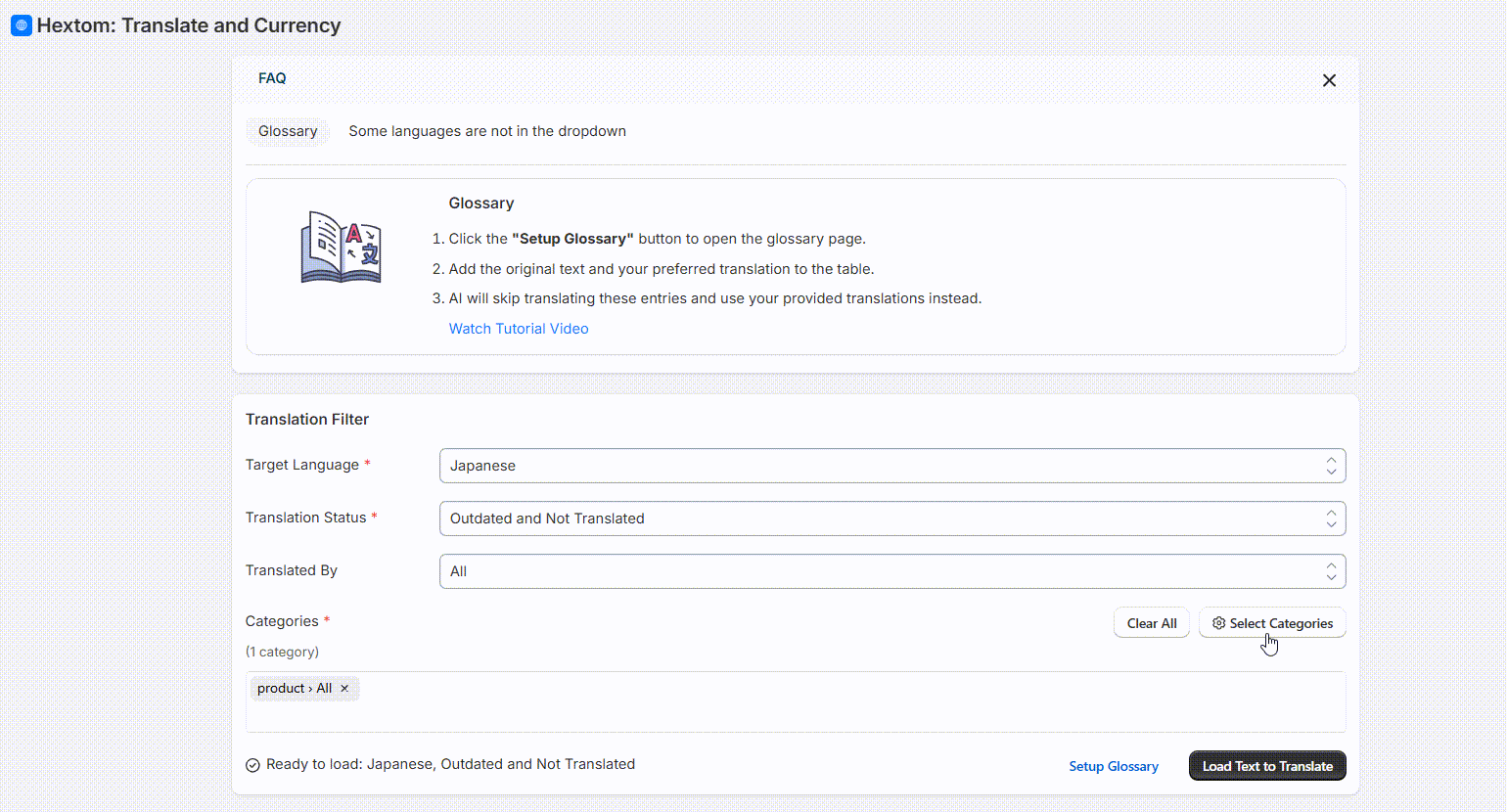The image size is (1507, 812).
Task: Click the 'Hextom: Translate and Currency' title
Action: click(189, 25)
